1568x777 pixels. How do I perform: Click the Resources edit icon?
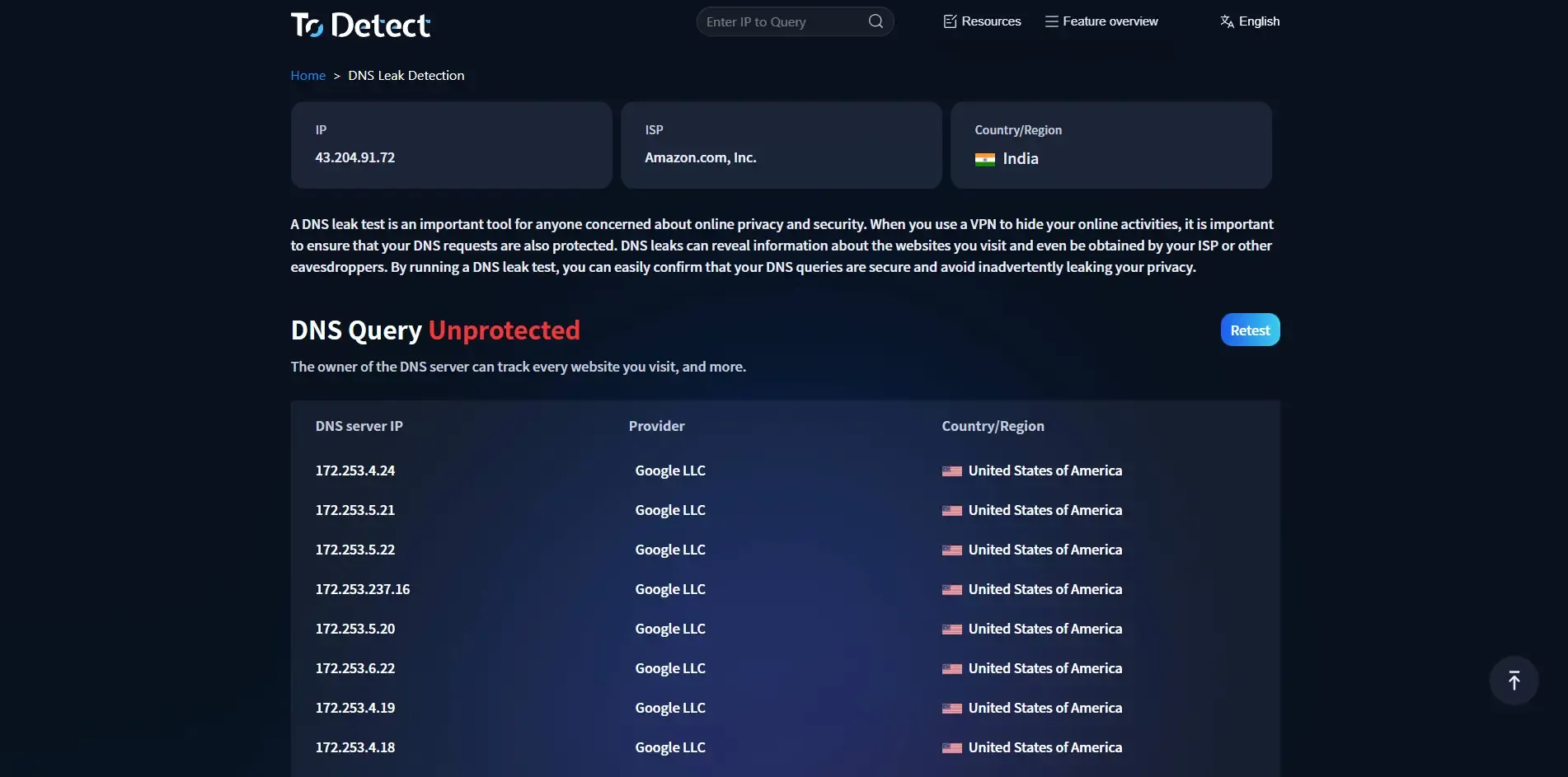[950, 21]
